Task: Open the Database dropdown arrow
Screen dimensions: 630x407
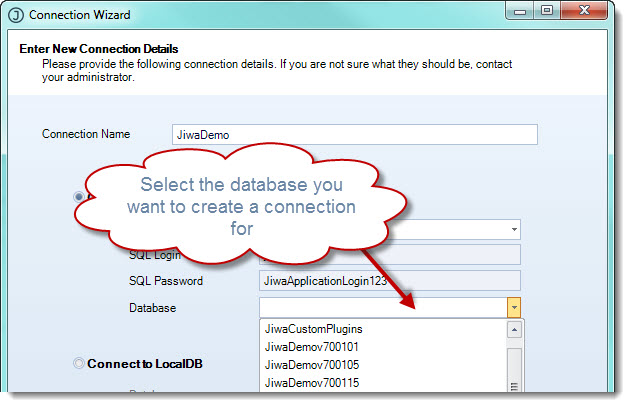Action: (x=514, y=308)
